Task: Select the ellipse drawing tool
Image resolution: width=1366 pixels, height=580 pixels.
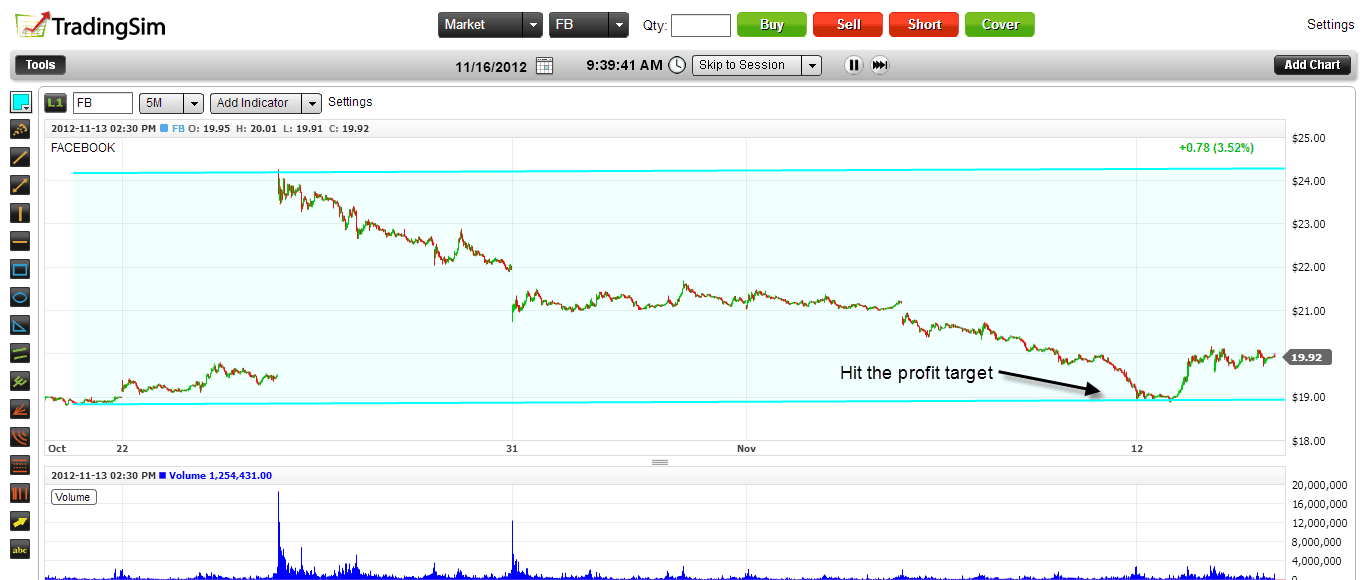Action: (20, 297)
